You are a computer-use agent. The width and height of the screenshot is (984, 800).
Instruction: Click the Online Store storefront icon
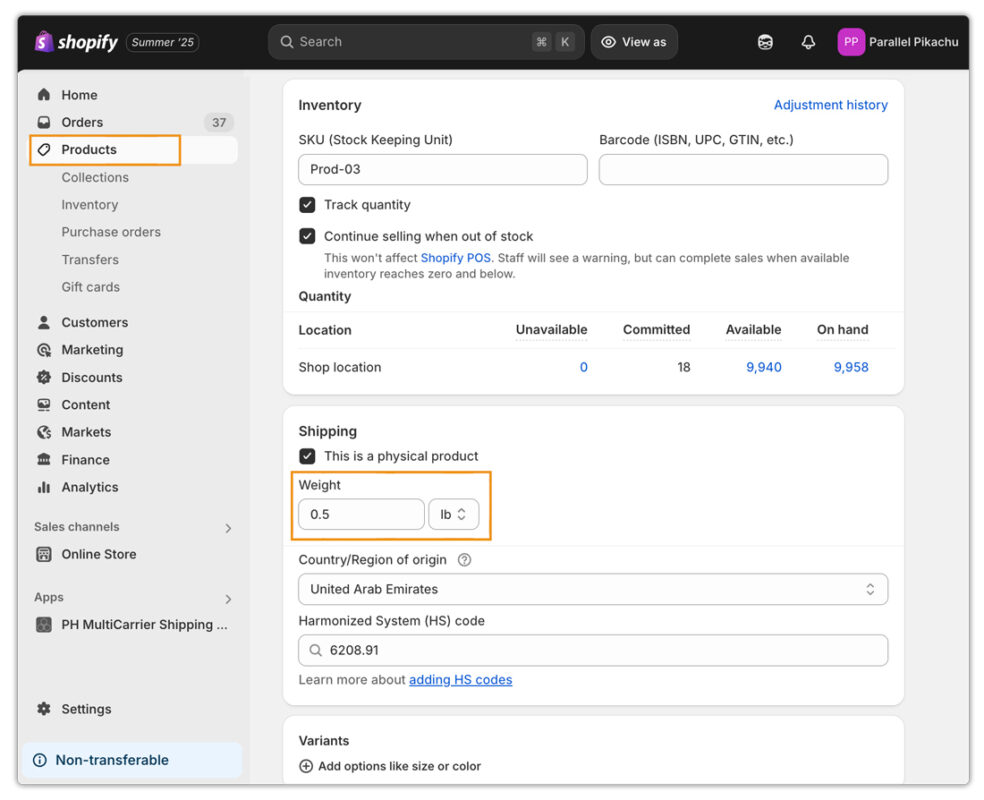[x=44, y=554]
